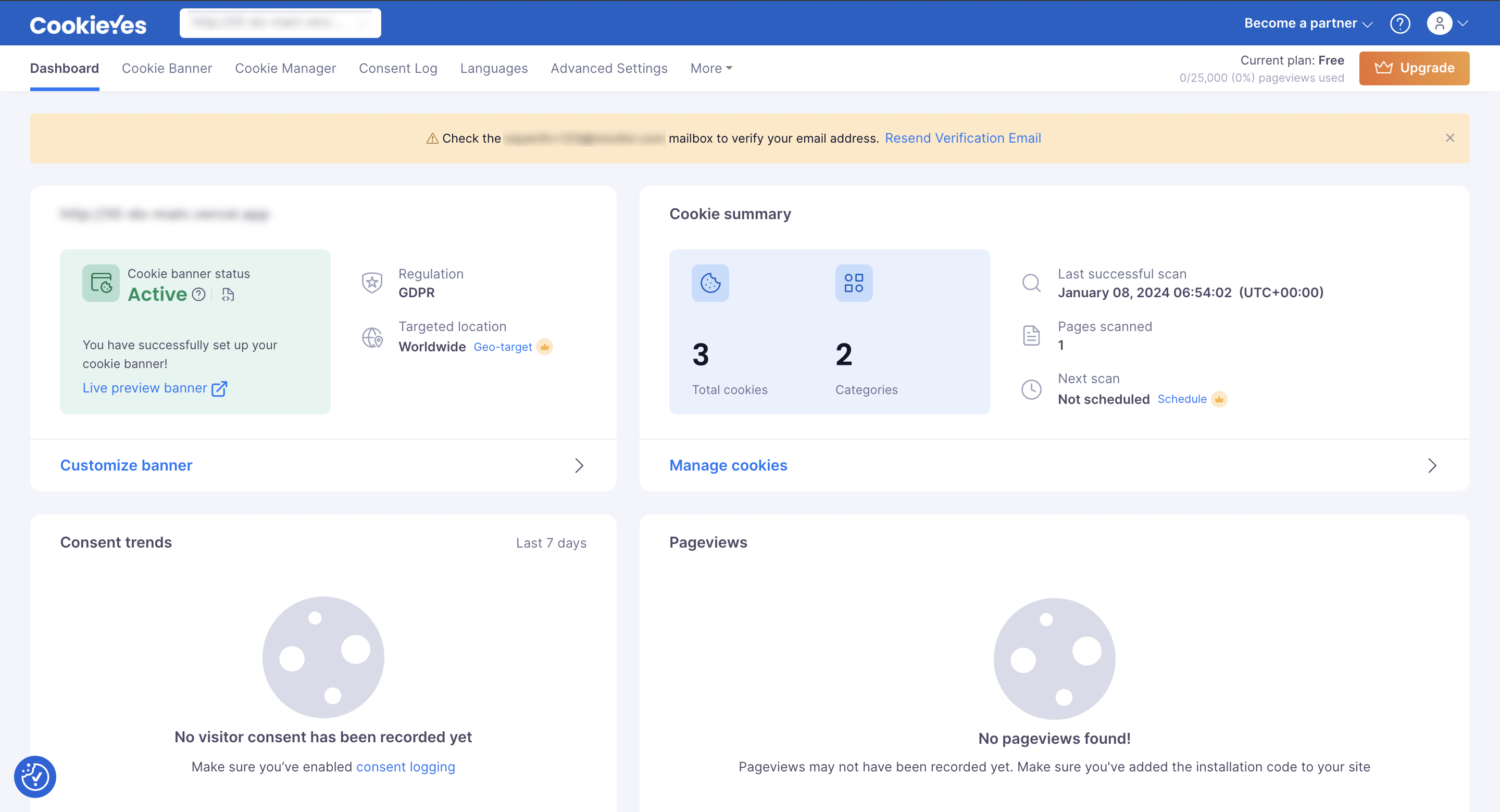Go to the Advanced Settings tab
Viewport: 1500px width, 812px height.
click(608, 68)
